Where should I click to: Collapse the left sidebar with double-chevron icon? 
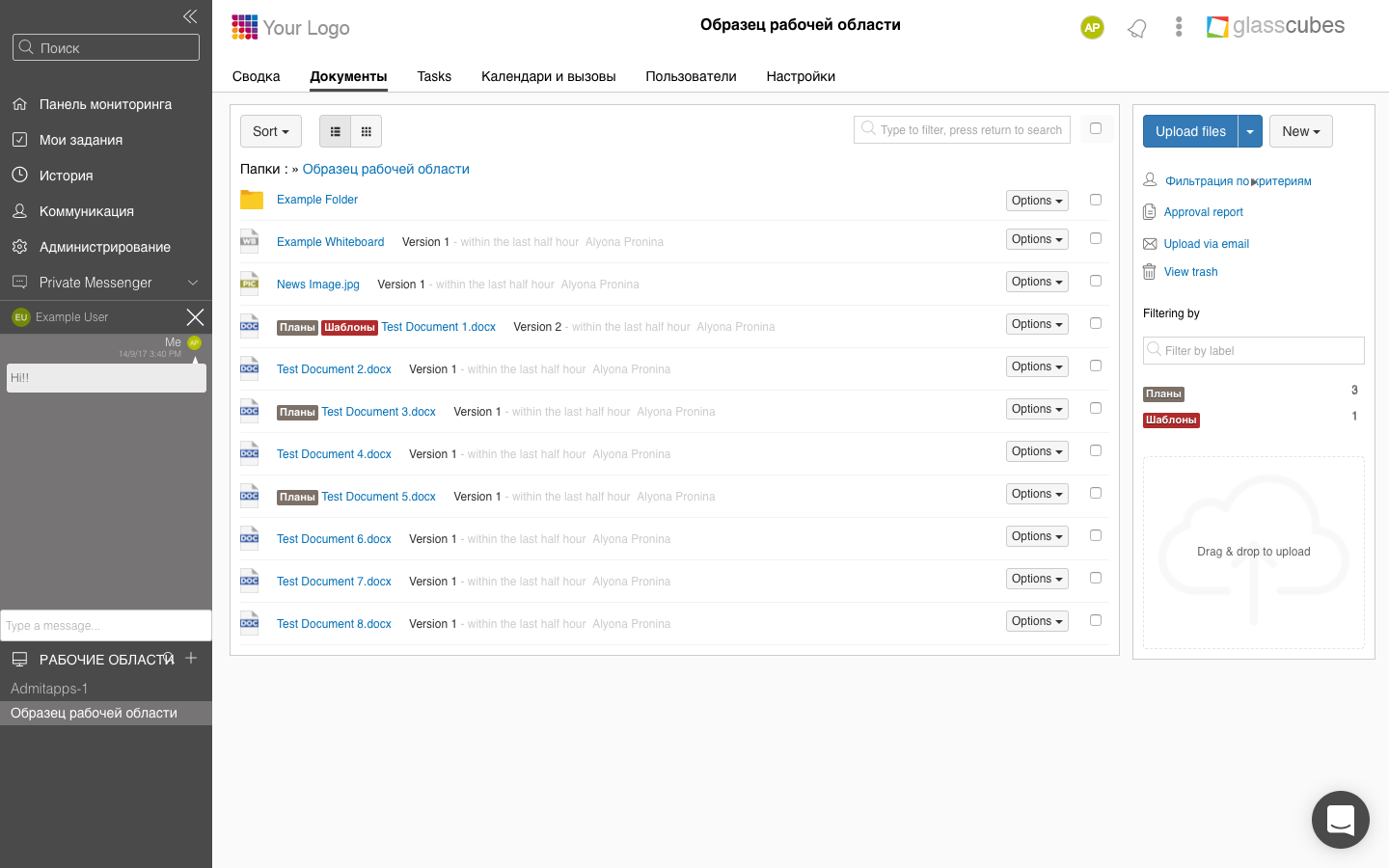(190, 16)
